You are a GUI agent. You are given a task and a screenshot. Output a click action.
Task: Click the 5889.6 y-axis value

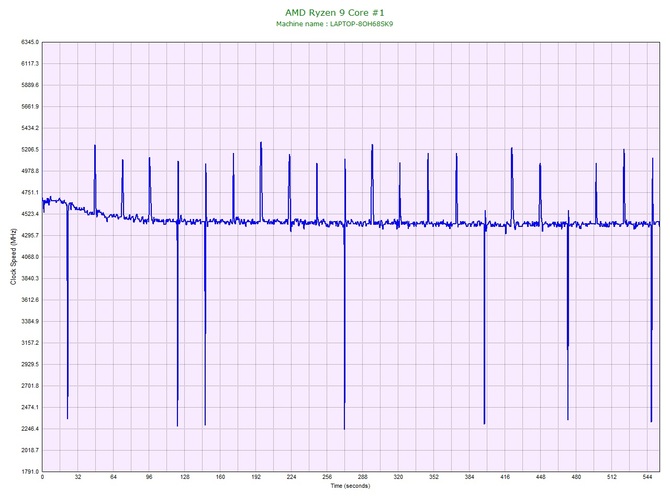[30, 85]
